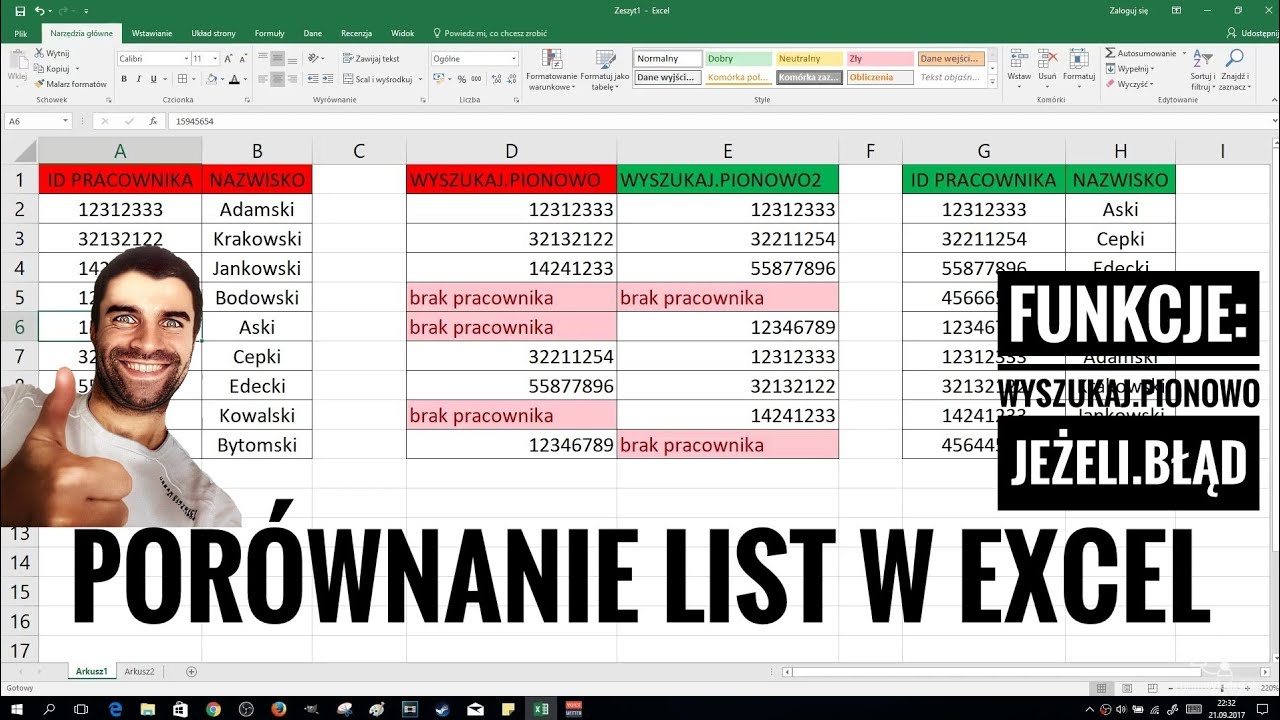Open Calibri font name dropdown
The height and width of the screenshot is (720, 1280).
pos(185,59)
